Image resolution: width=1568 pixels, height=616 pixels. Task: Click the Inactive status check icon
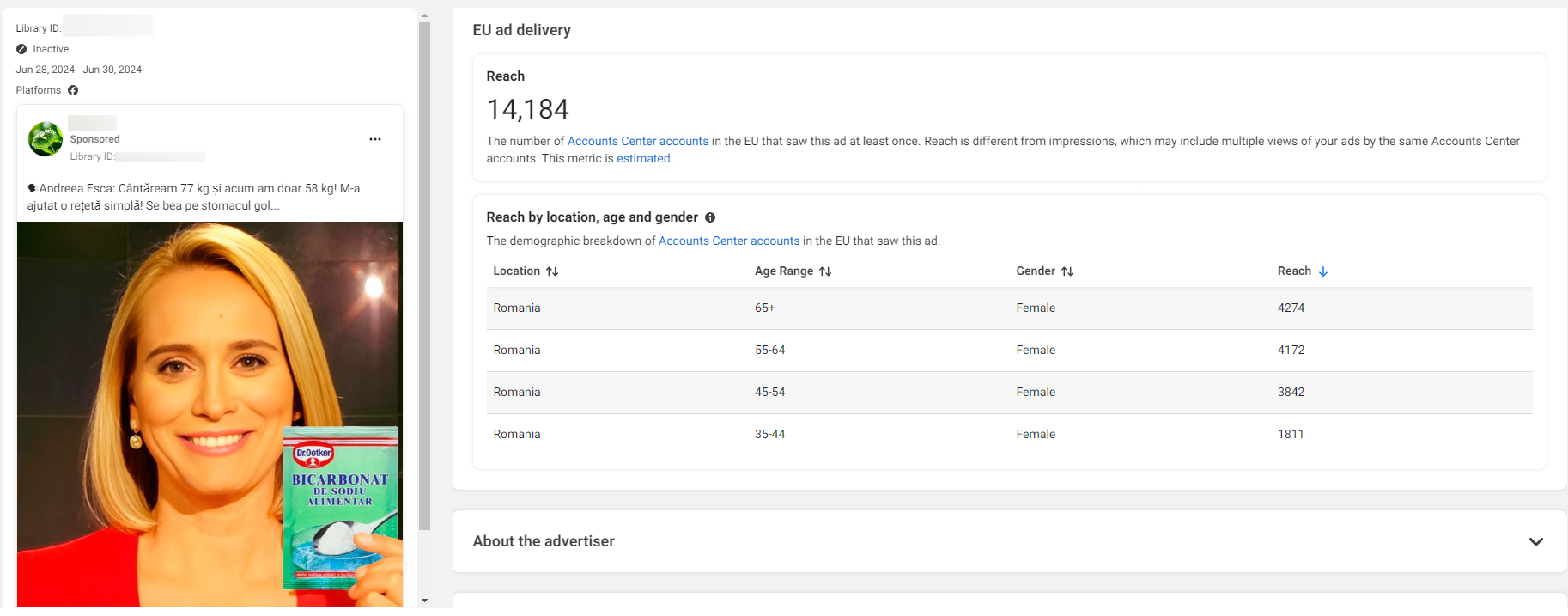click(x=21, y=49)
